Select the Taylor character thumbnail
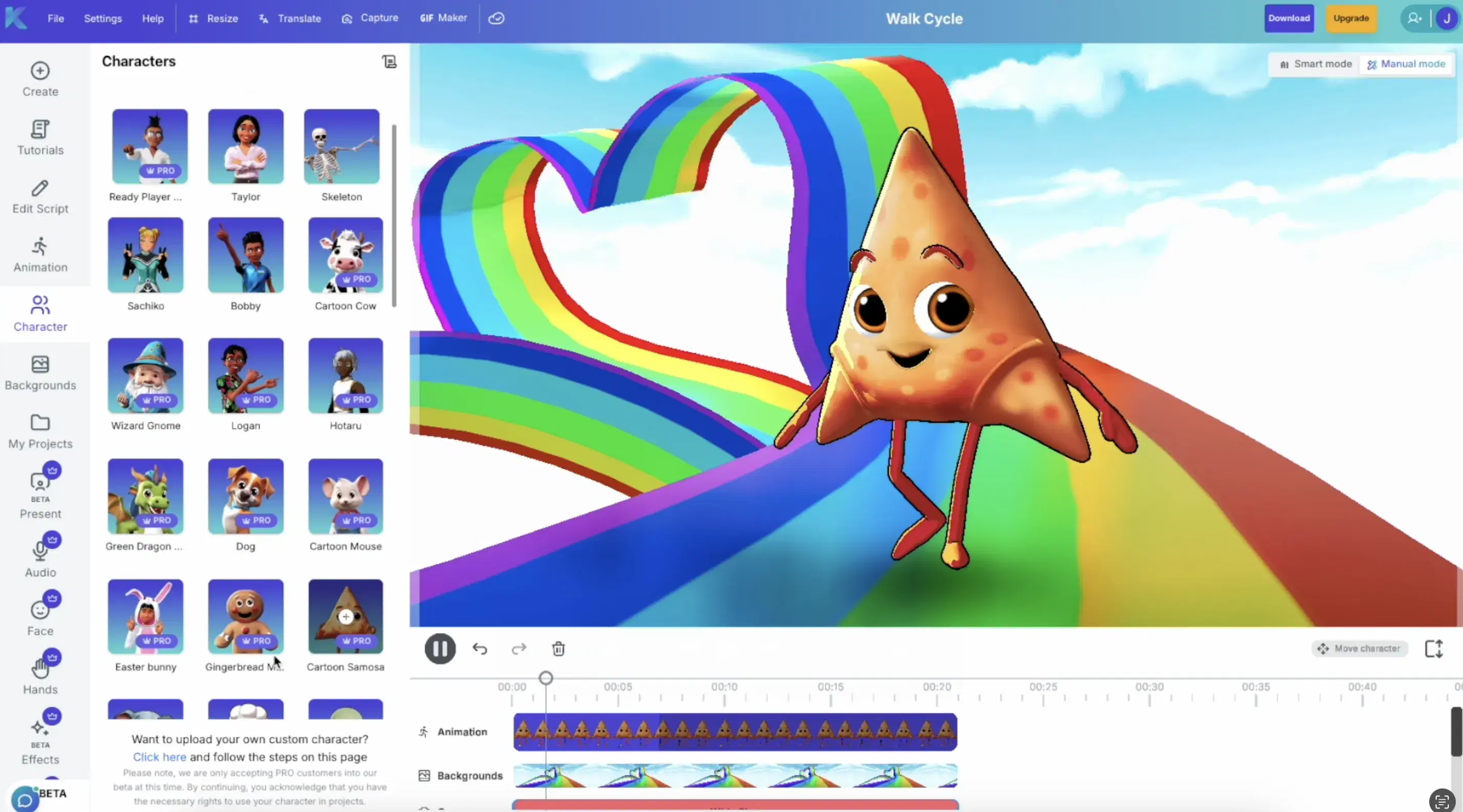Screen dimensions: 1463x812 click(x=245, y=146)
